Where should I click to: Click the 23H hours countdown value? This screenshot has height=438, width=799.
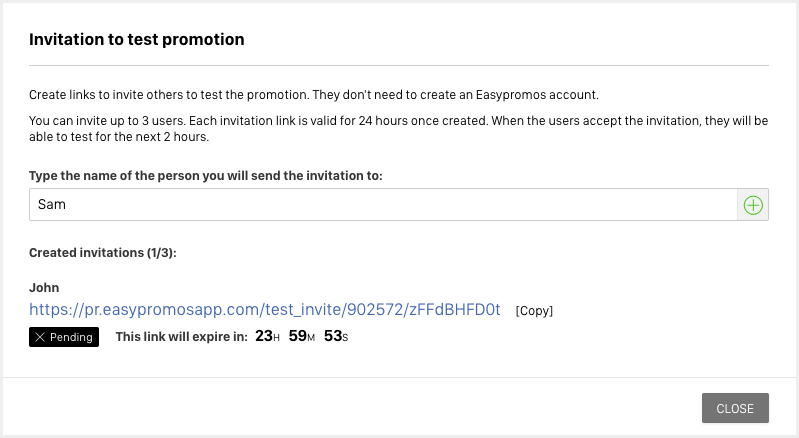coord(267,336)
